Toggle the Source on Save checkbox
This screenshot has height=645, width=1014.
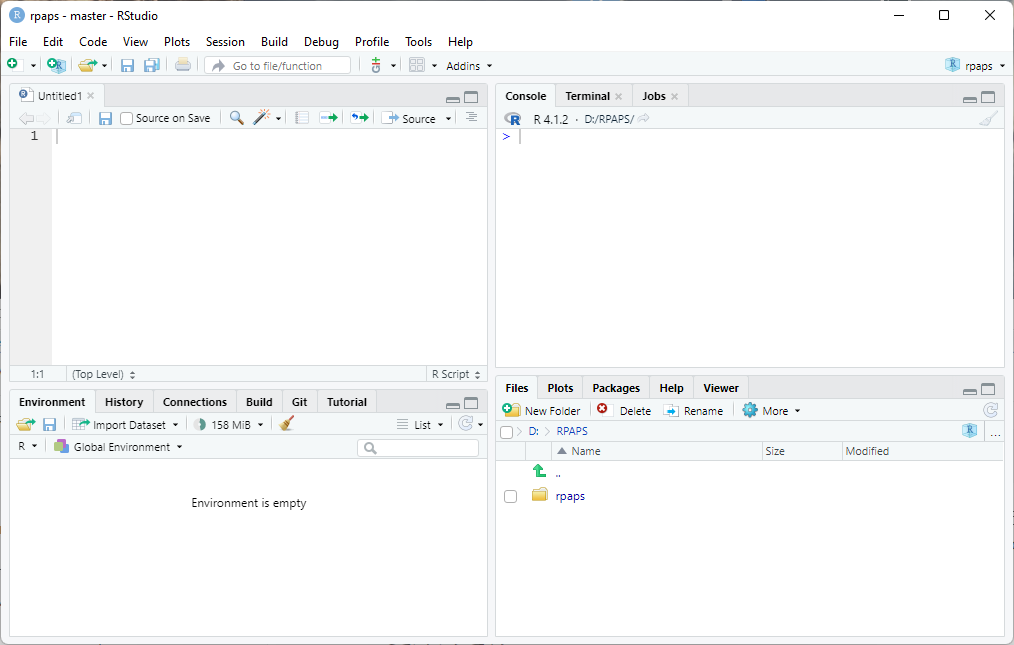(127, 118)
